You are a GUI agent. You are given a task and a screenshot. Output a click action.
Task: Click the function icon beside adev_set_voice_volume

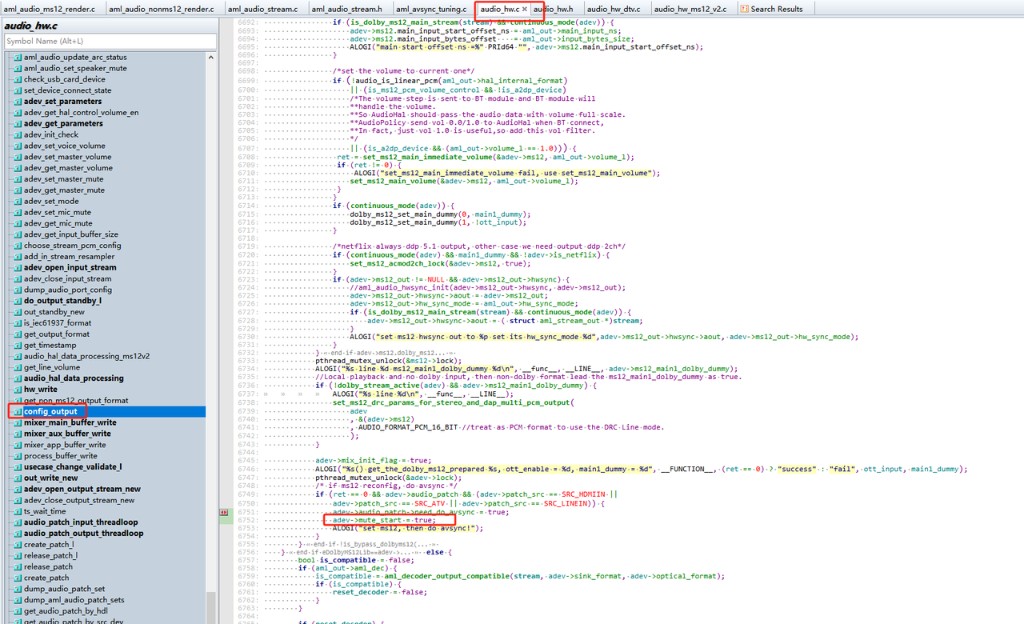click(x=18, y=146)
